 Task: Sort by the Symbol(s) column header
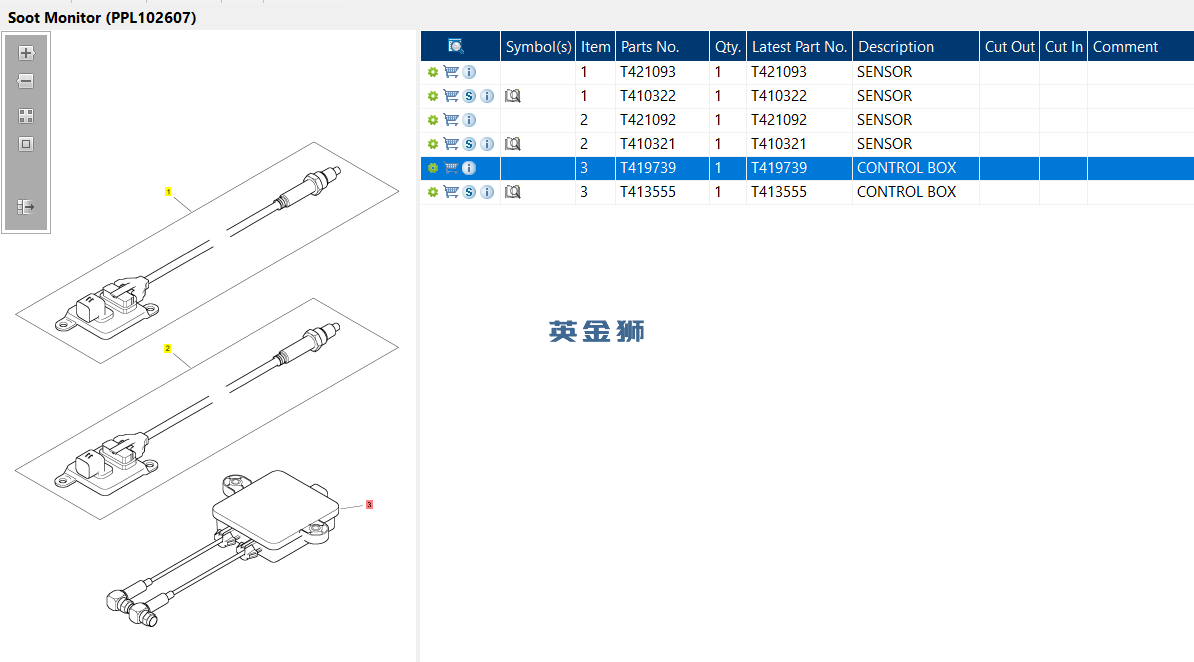pyautogui.click(x=538, y=46)
